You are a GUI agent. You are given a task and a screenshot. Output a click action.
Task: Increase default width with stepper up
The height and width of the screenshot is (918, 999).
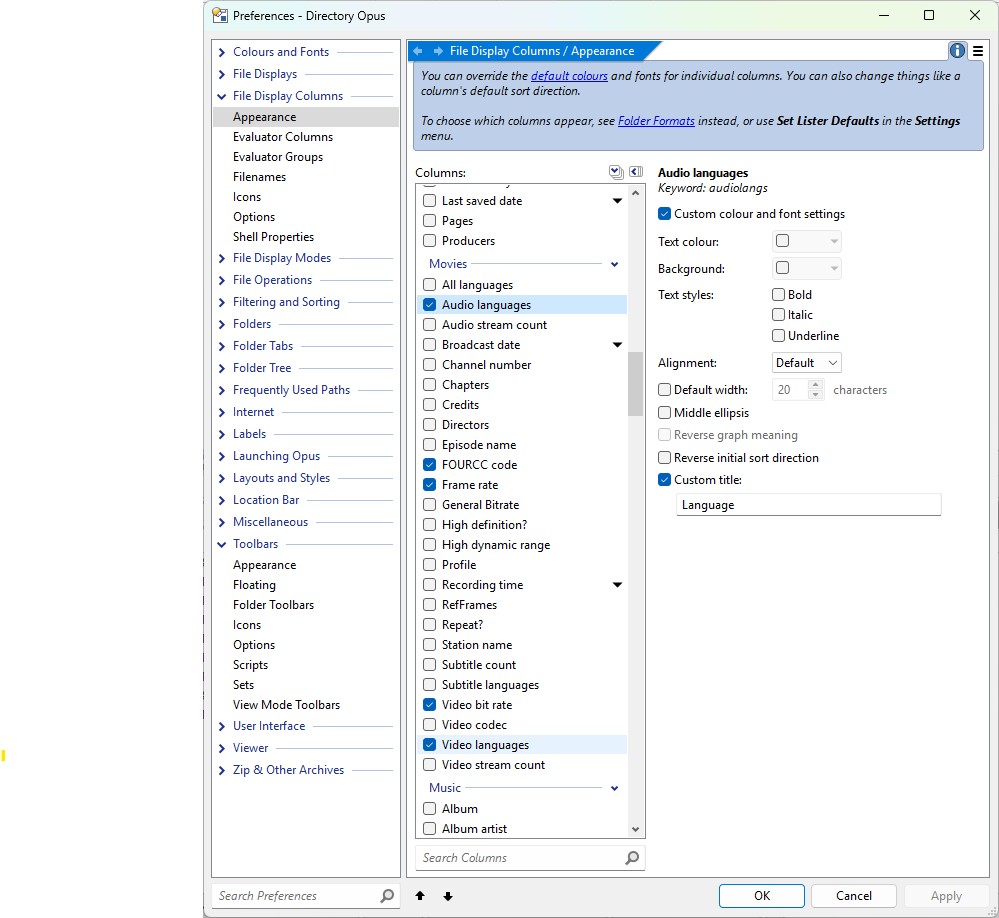[x=816, y=385]
